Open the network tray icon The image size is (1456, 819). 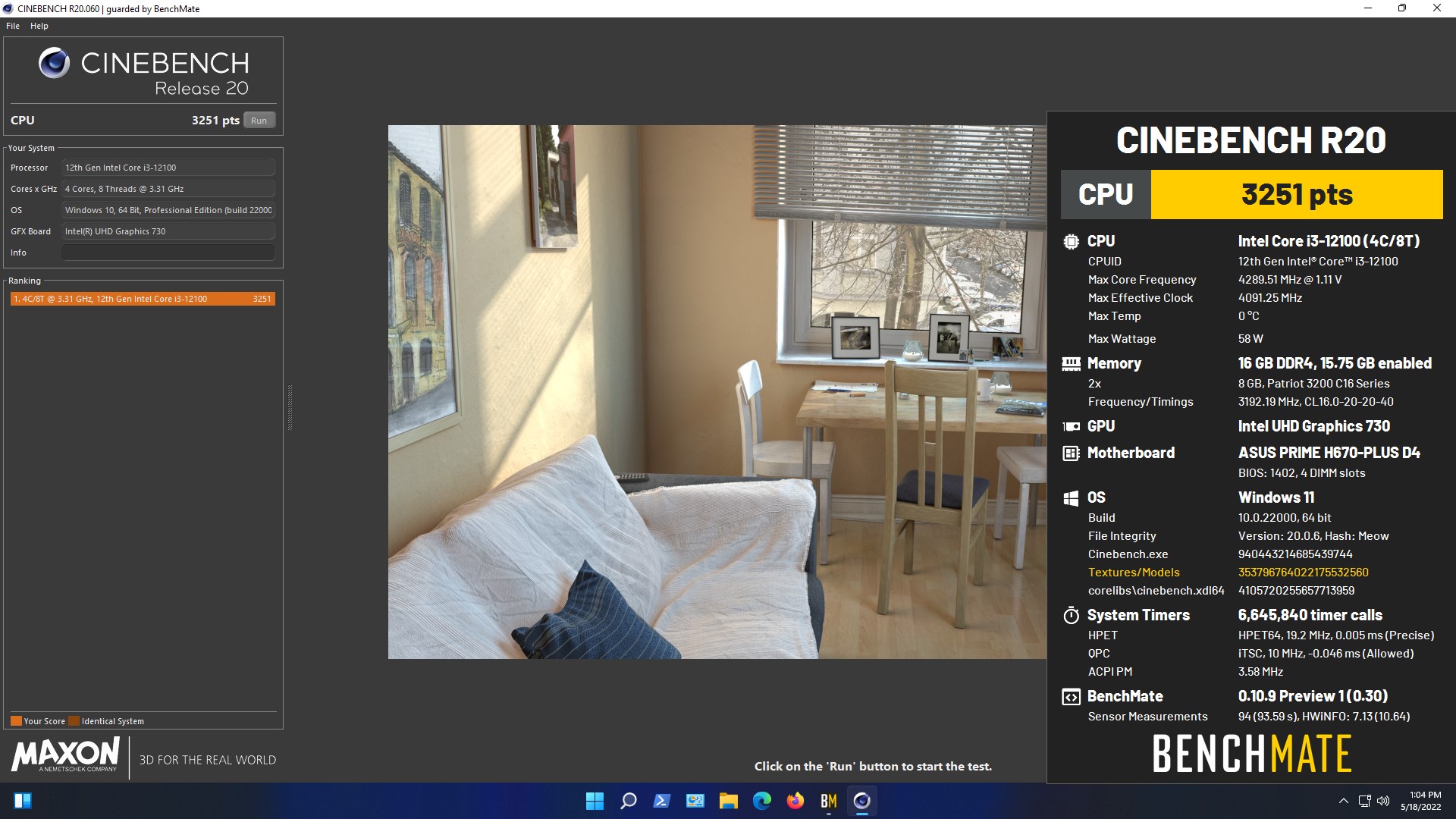pos(1364,801)
